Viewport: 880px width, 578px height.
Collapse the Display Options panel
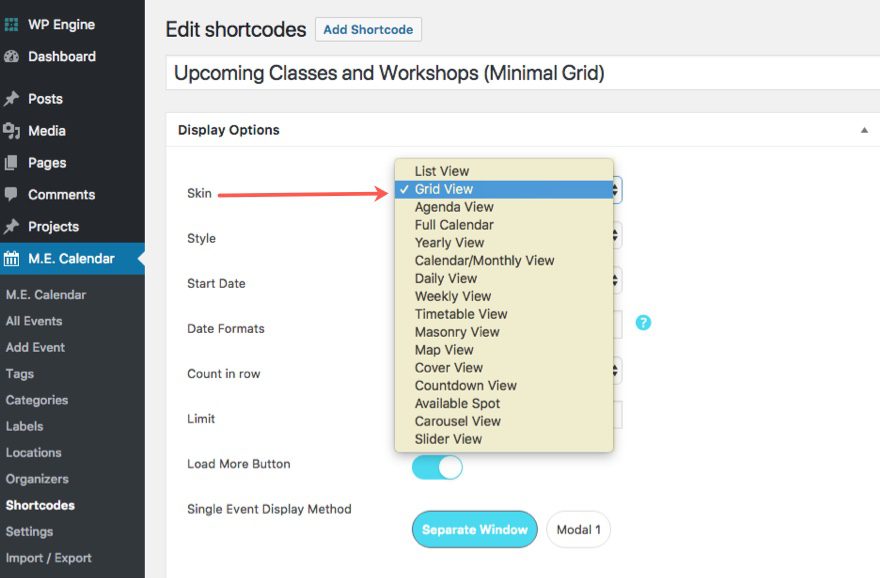(x=864, y=130)
